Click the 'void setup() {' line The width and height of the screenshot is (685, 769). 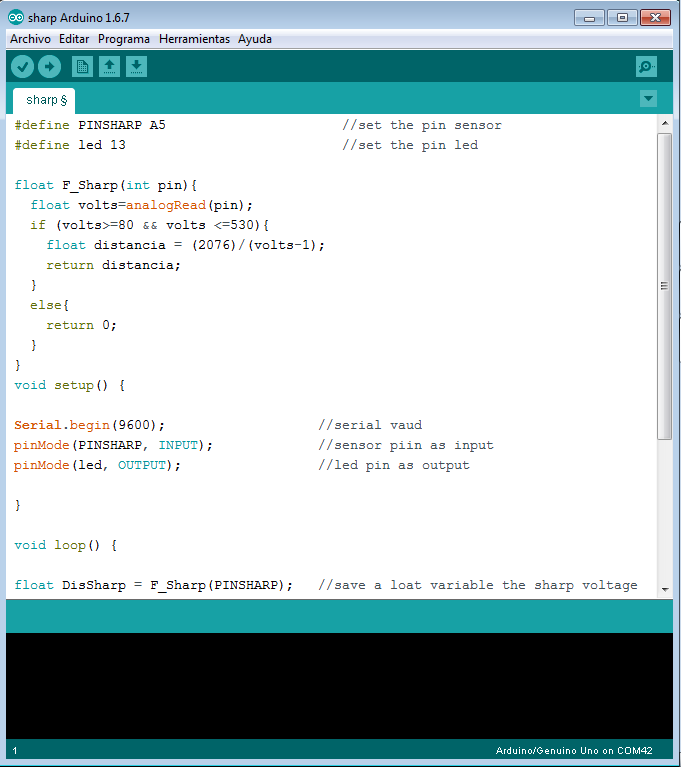point(70,385)
